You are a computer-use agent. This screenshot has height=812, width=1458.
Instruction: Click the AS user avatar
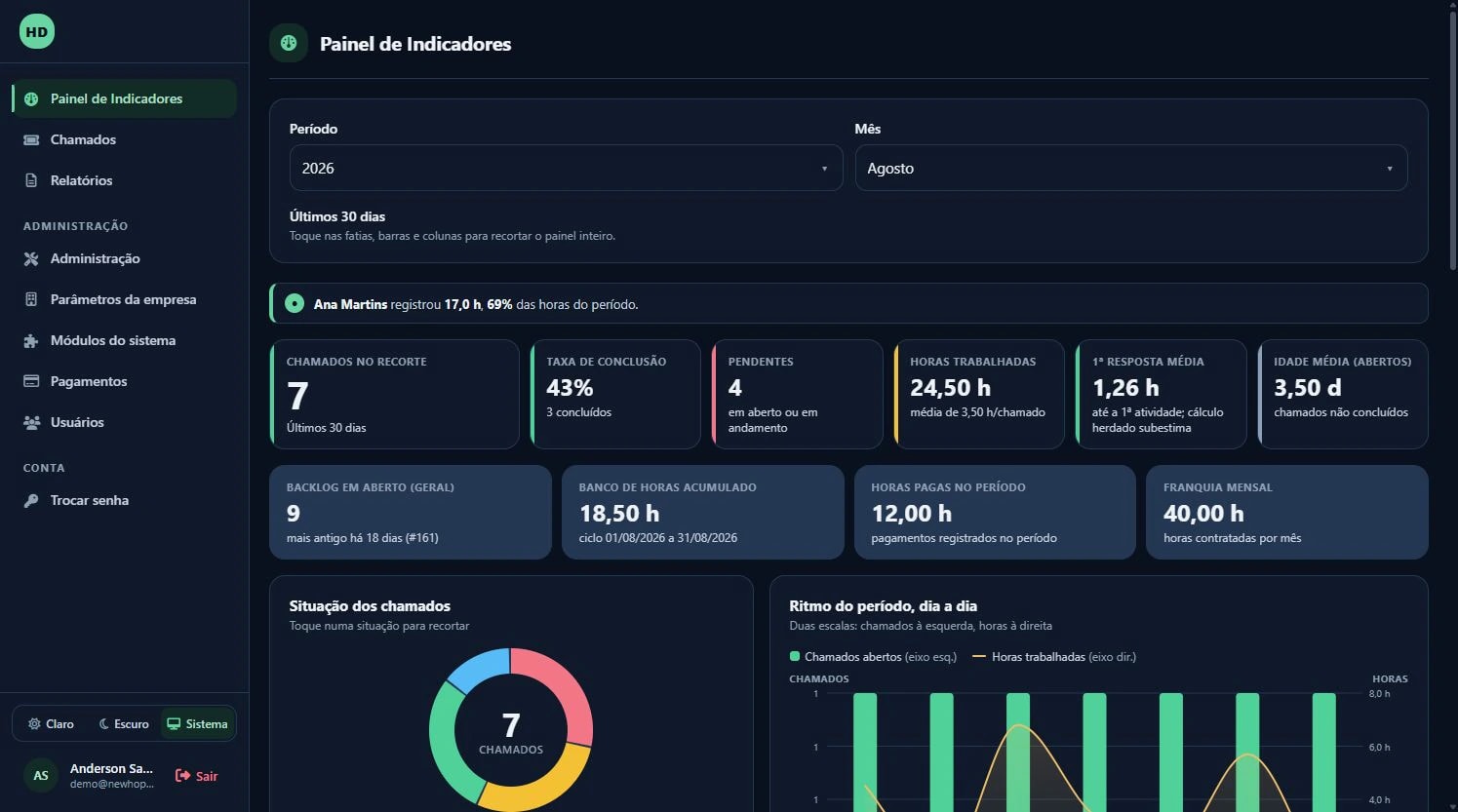41,776
